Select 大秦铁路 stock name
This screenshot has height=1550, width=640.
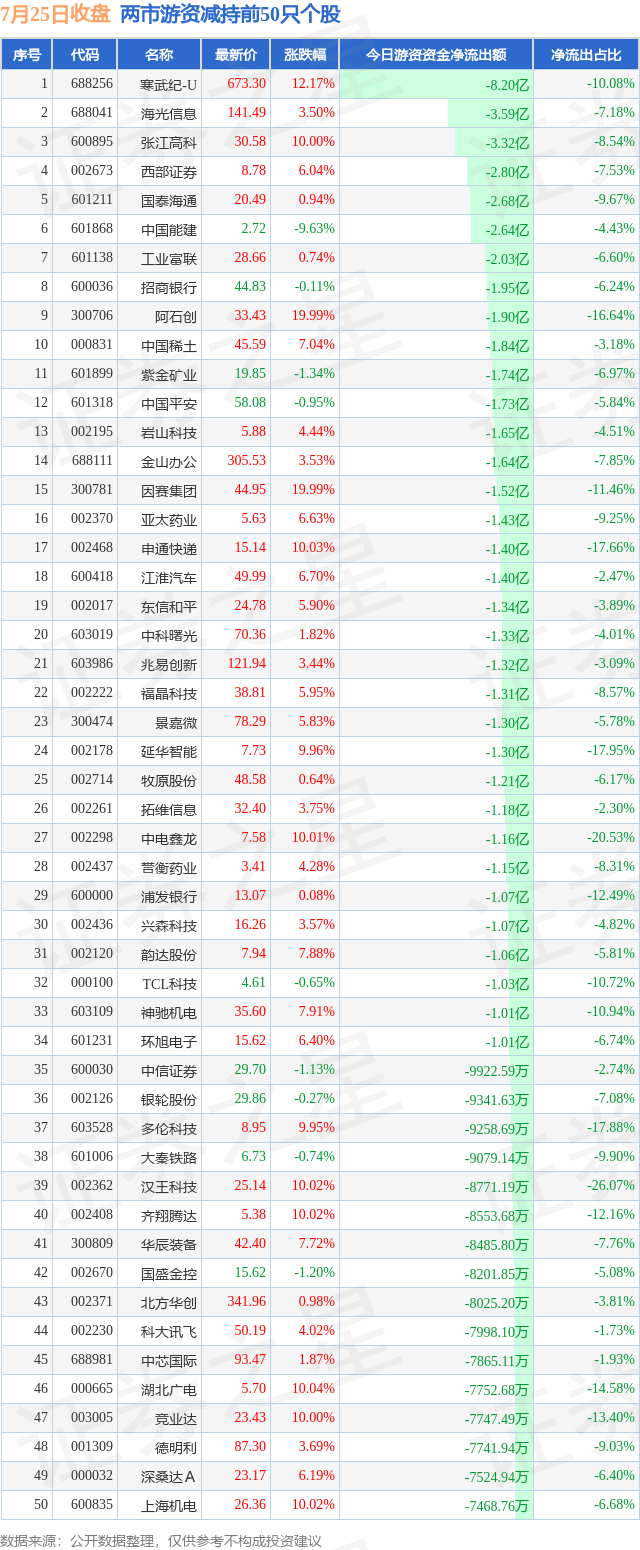[x=169, y=1157]
